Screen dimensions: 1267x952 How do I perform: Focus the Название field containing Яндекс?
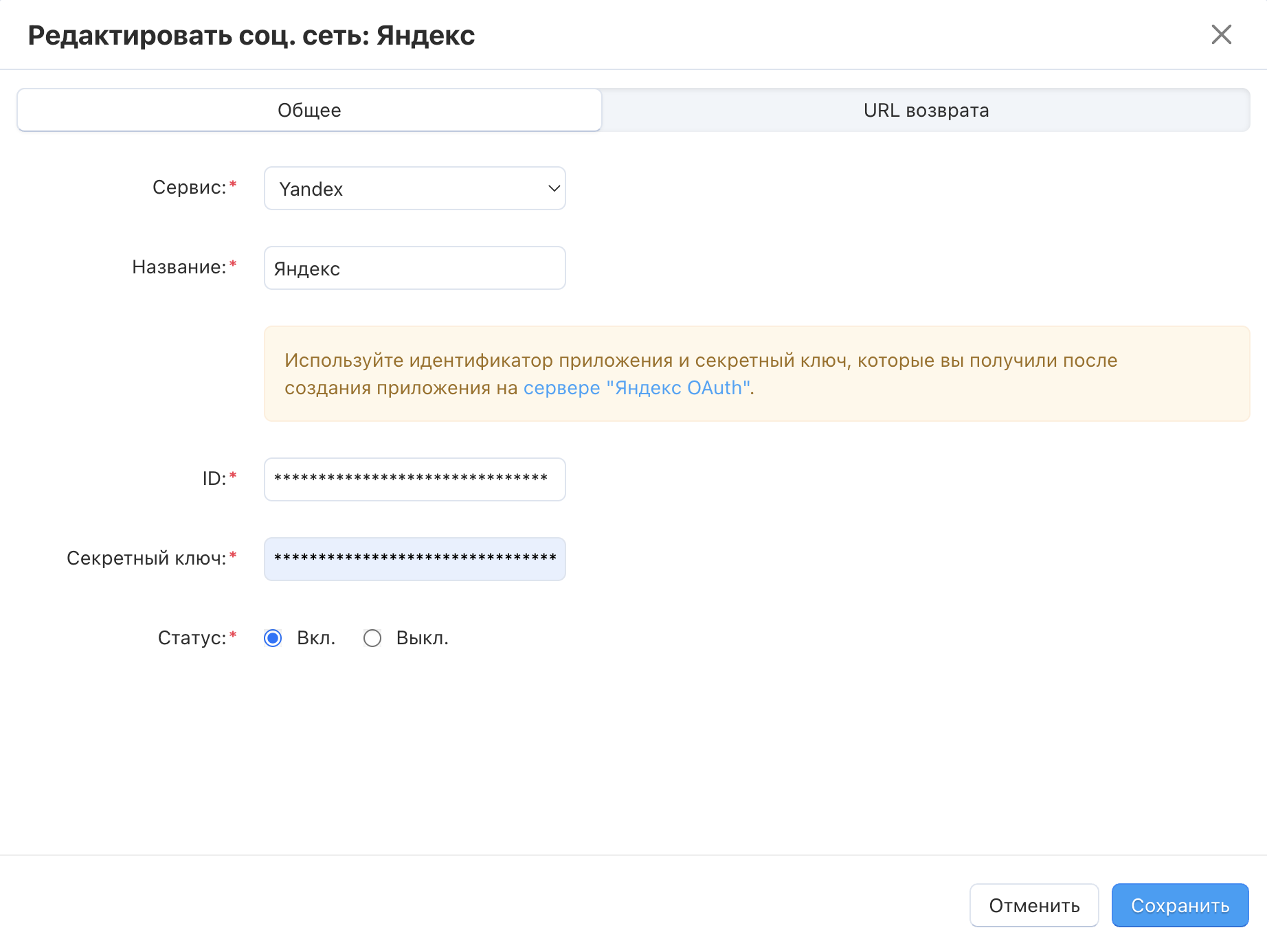(x=414, y=268)
